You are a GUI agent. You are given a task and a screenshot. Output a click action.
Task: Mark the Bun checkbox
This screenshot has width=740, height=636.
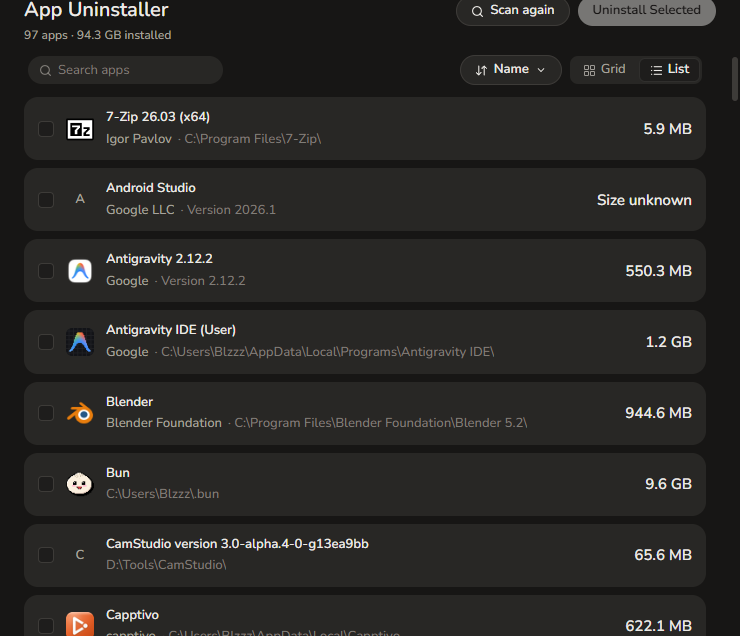[46, 484]
